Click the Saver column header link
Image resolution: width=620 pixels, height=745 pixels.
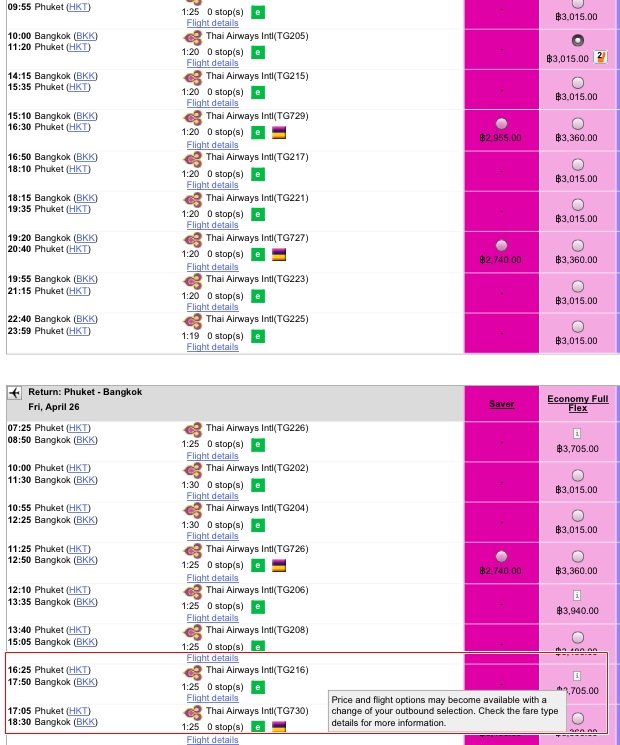501,404
